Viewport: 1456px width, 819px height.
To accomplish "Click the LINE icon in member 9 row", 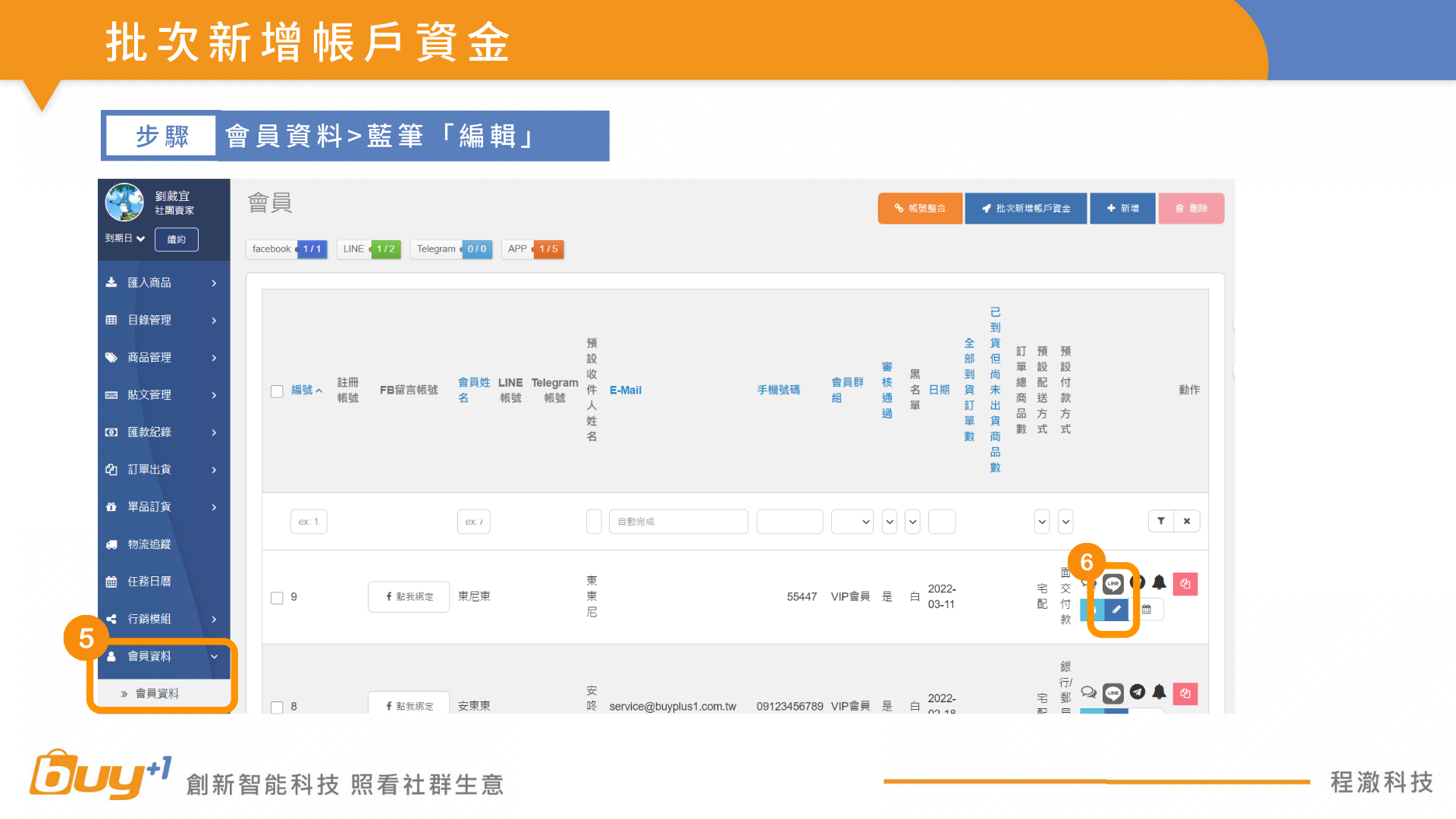I will [1112, 584].
